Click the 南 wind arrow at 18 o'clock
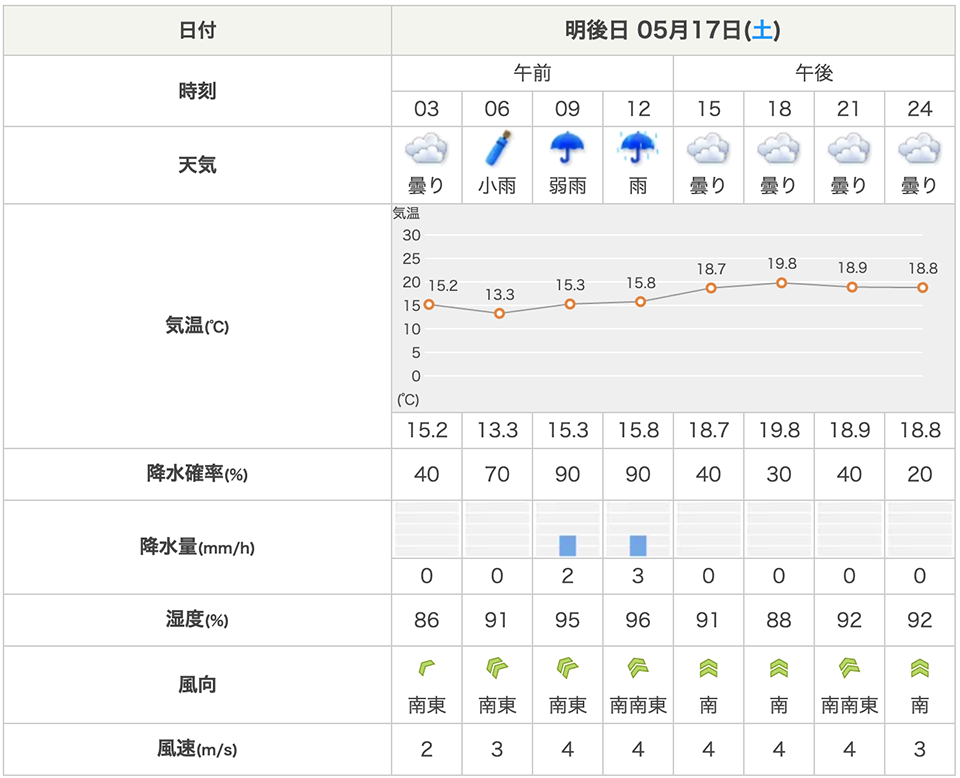The height and width of the screenshot is (778, 960). pyautogui.click(x=779, y=668)
